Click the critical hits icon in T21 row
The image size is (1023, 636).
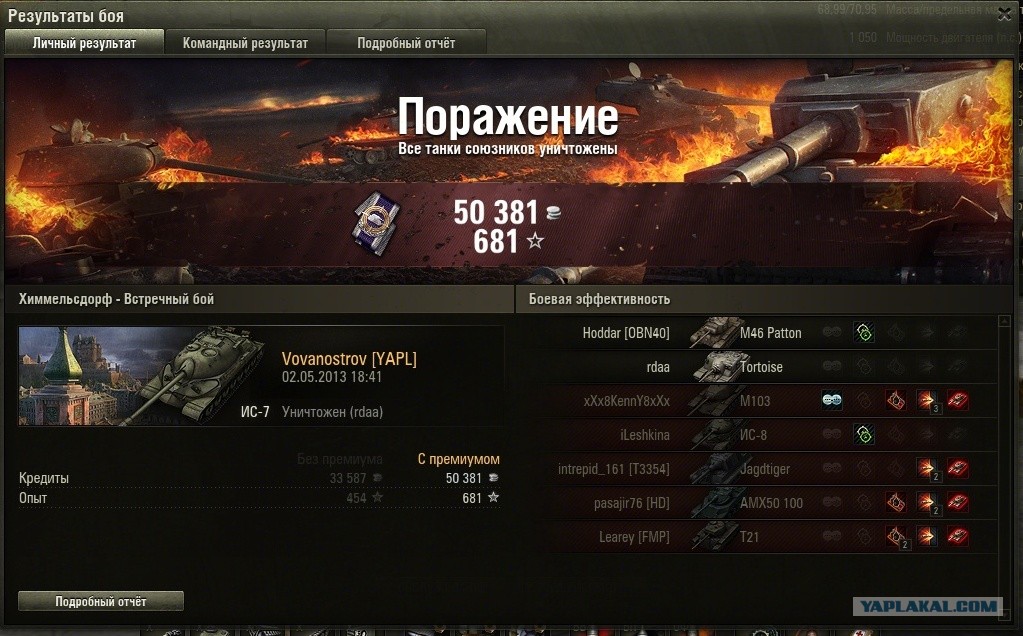(896, 536)
